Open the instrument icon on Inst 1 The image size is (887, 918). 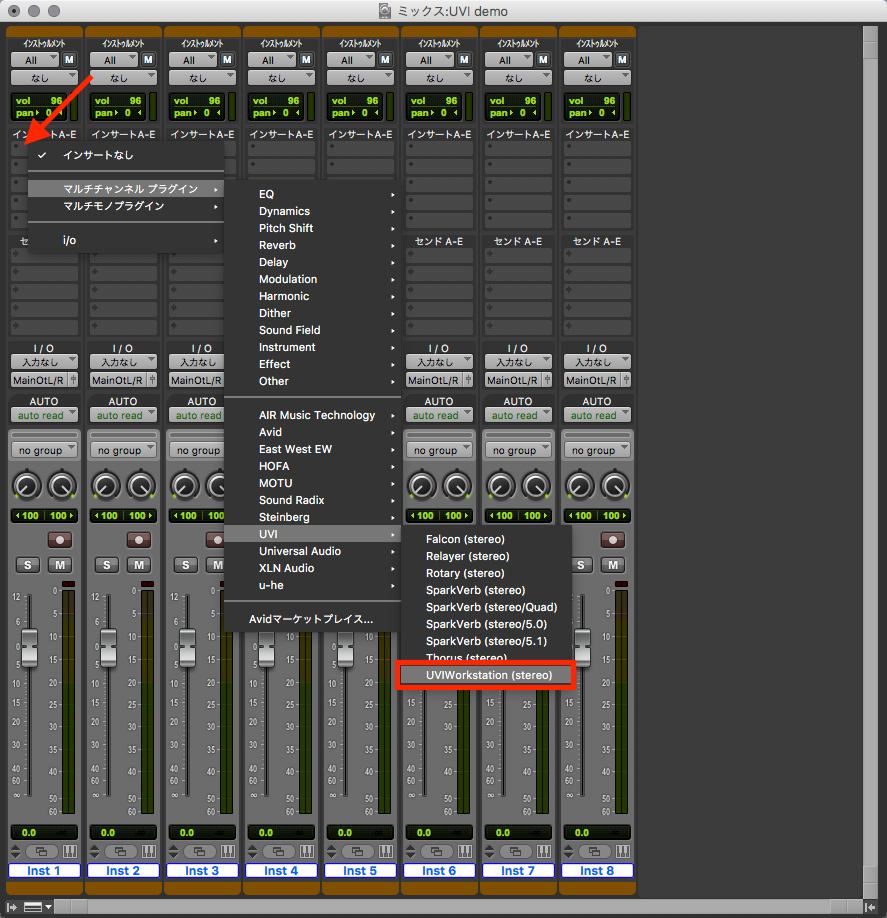tap(70, 851)
